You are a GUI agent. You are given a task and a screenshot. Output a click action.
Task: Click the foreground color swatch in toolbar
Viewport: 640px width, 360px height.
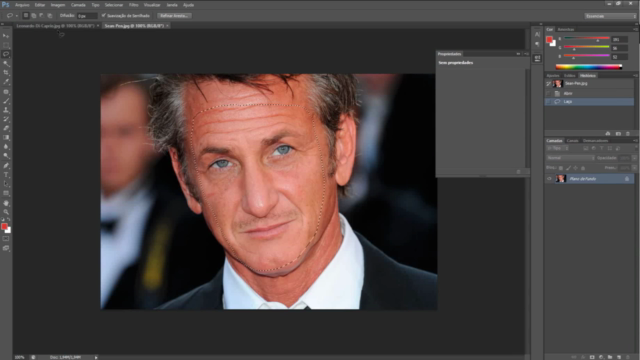click(x=4, y=227)
